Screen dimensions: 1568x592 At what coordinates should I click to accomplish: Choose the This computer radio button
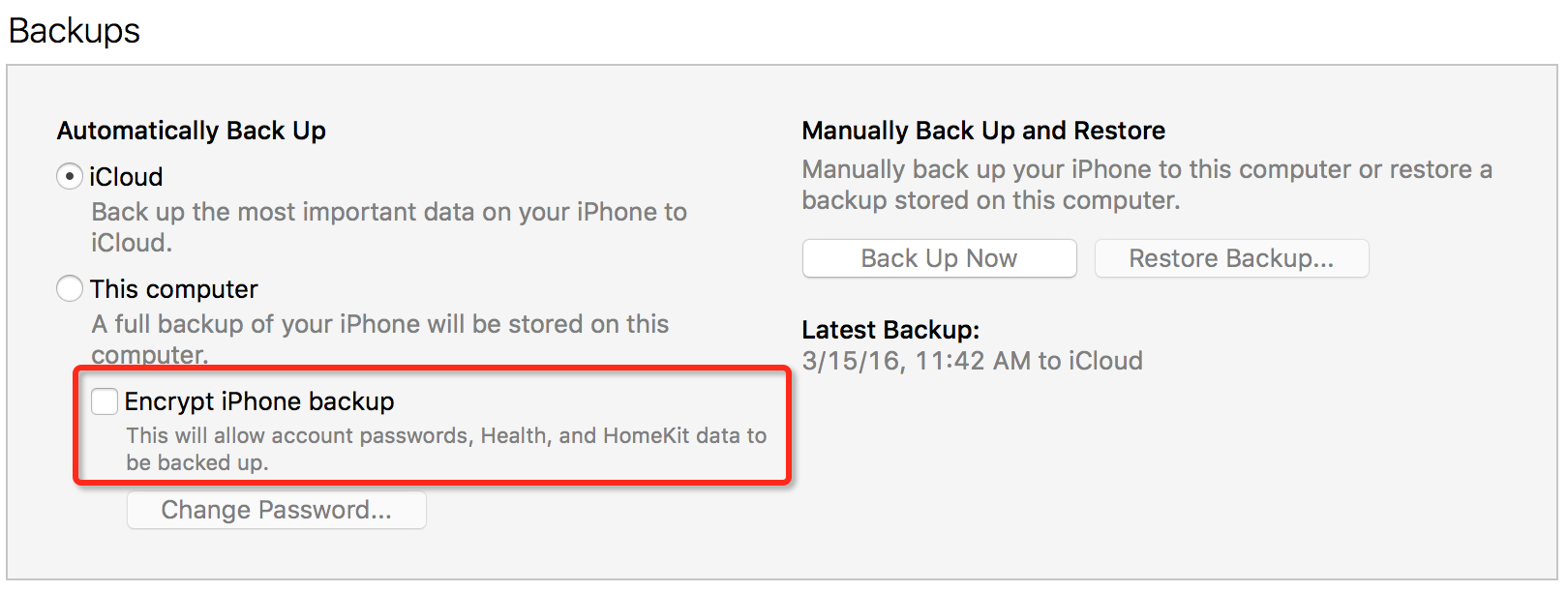tap(69, 288)
